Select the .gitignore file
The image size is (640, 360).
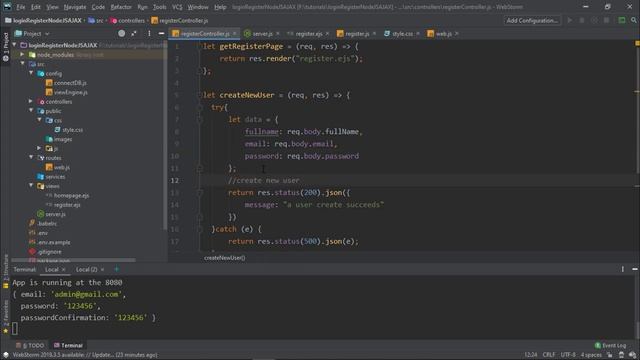49,252
